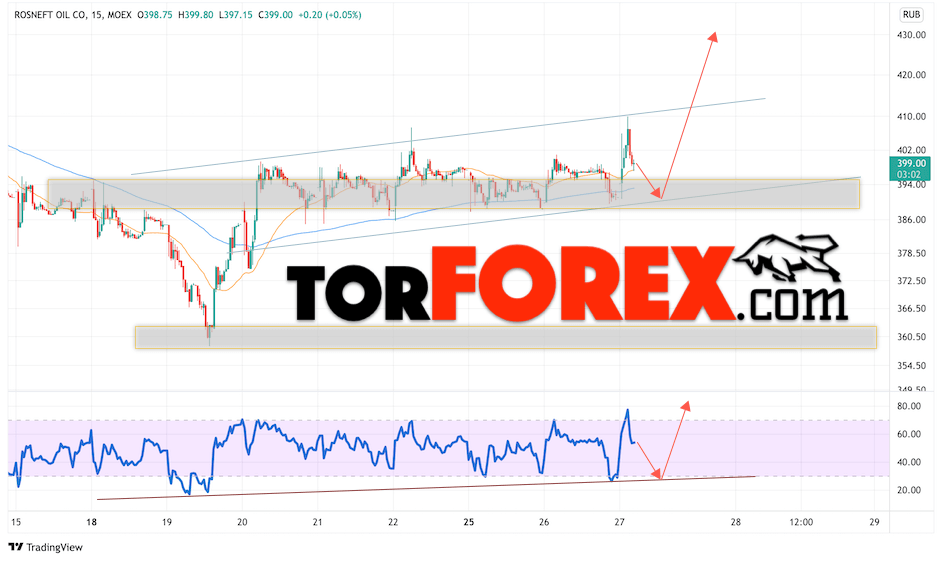Click date 25 on the time axis

click(469, 522)
